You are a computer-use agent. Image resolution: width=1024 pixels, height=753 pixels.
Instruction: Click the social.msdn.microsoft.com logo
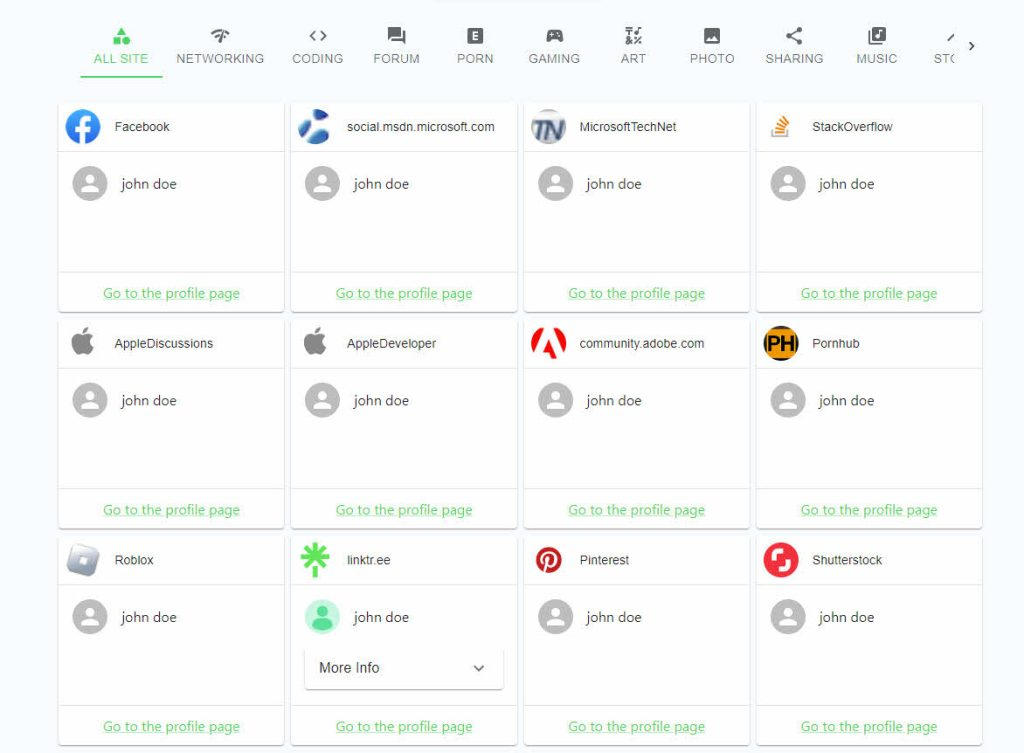(314, 127)
